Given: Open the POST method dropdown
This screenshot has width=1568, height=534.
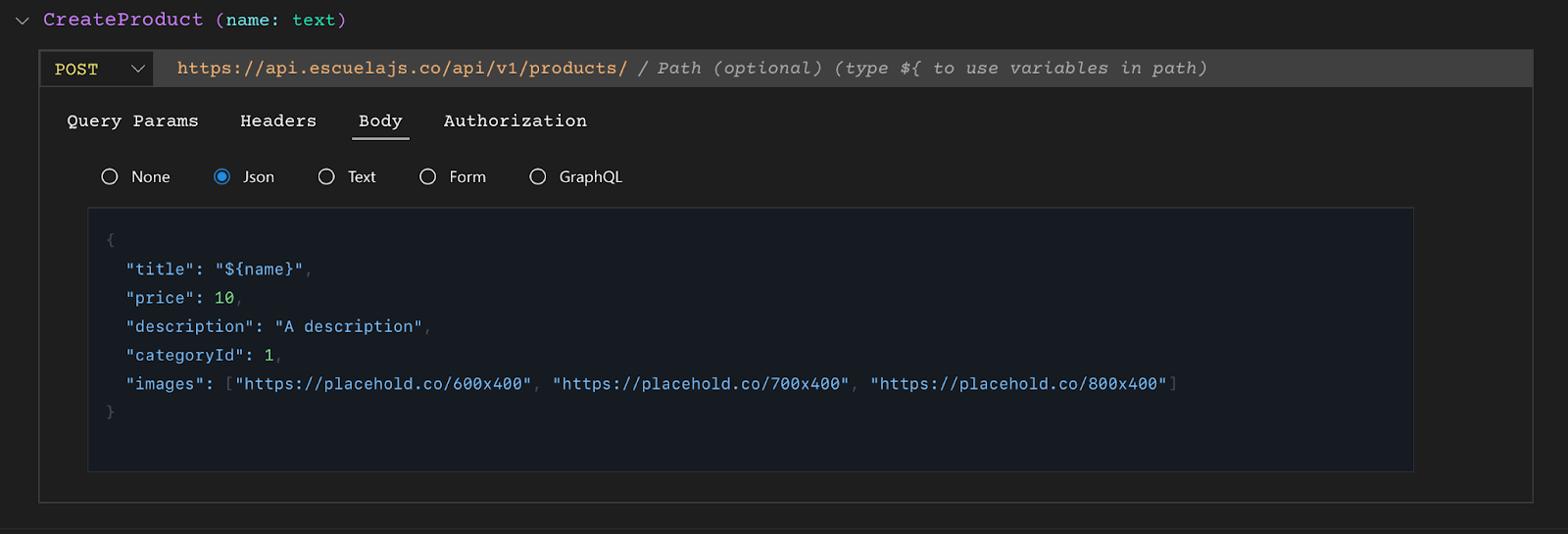Looking at the screenshot, I should [99, 69].
